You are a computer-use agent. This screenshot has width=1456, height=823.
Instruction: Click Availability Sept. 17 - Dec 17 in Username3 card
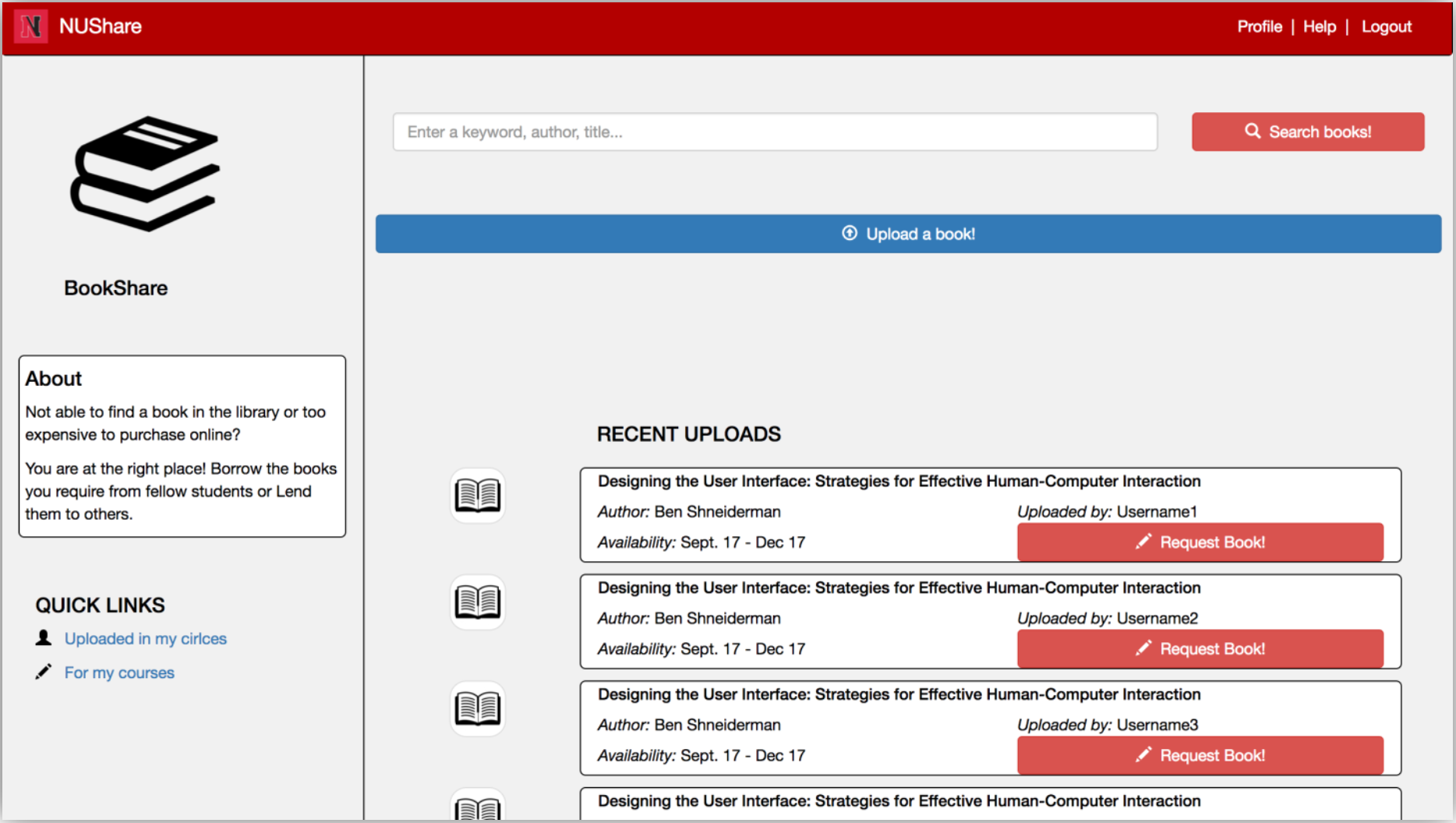pos(701,756)
